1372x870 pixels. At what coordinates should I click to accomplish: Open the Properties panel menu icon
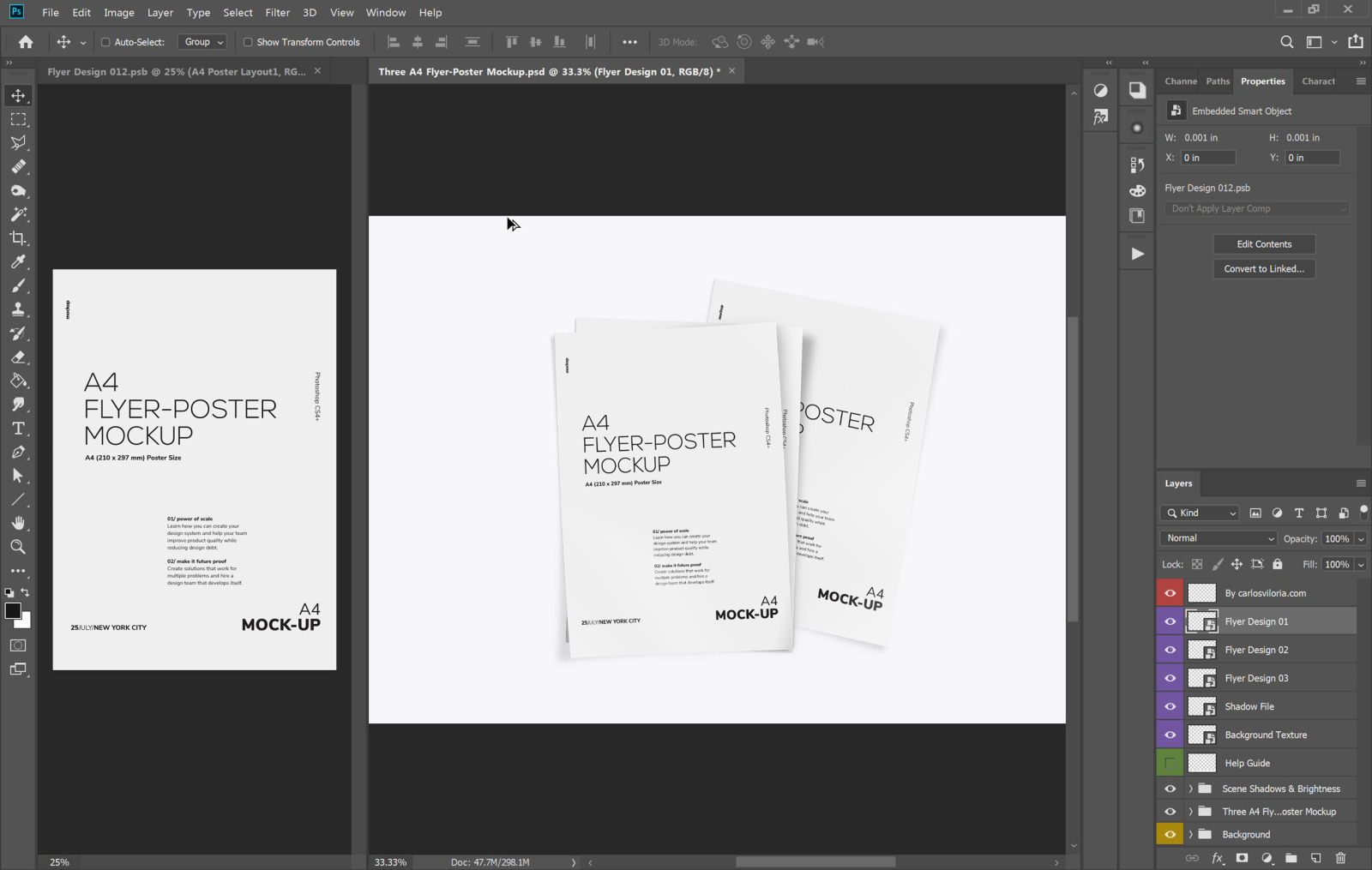[x=1361, y=81]
